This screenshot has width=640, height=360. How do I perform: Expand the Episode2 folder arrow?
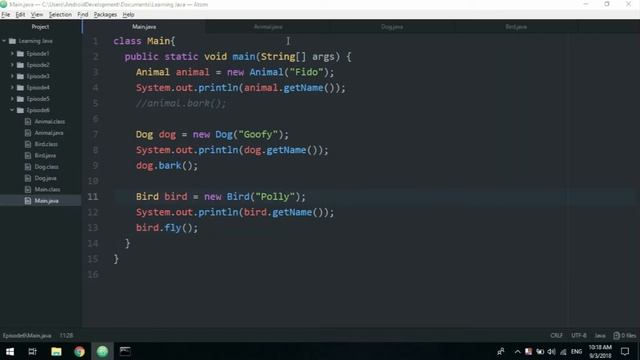pos(12,65)
